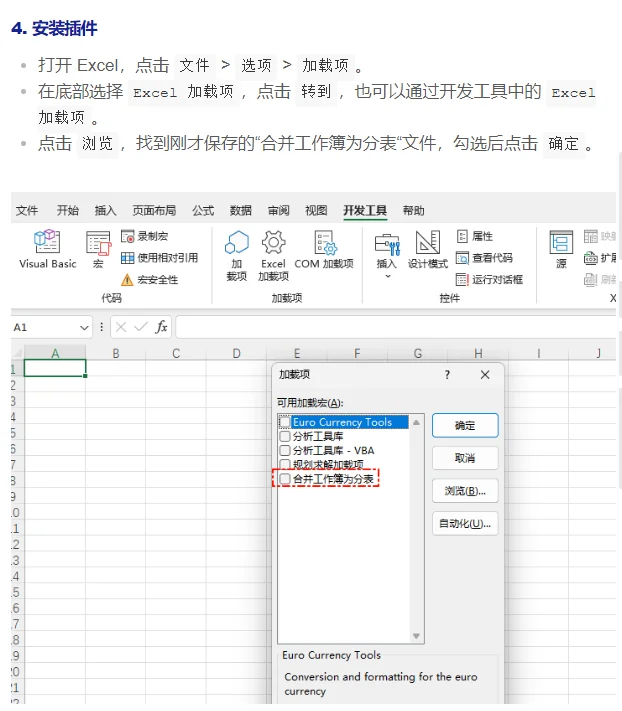
Task: Close the 加载项 dialog
Action: coord(485,375)
